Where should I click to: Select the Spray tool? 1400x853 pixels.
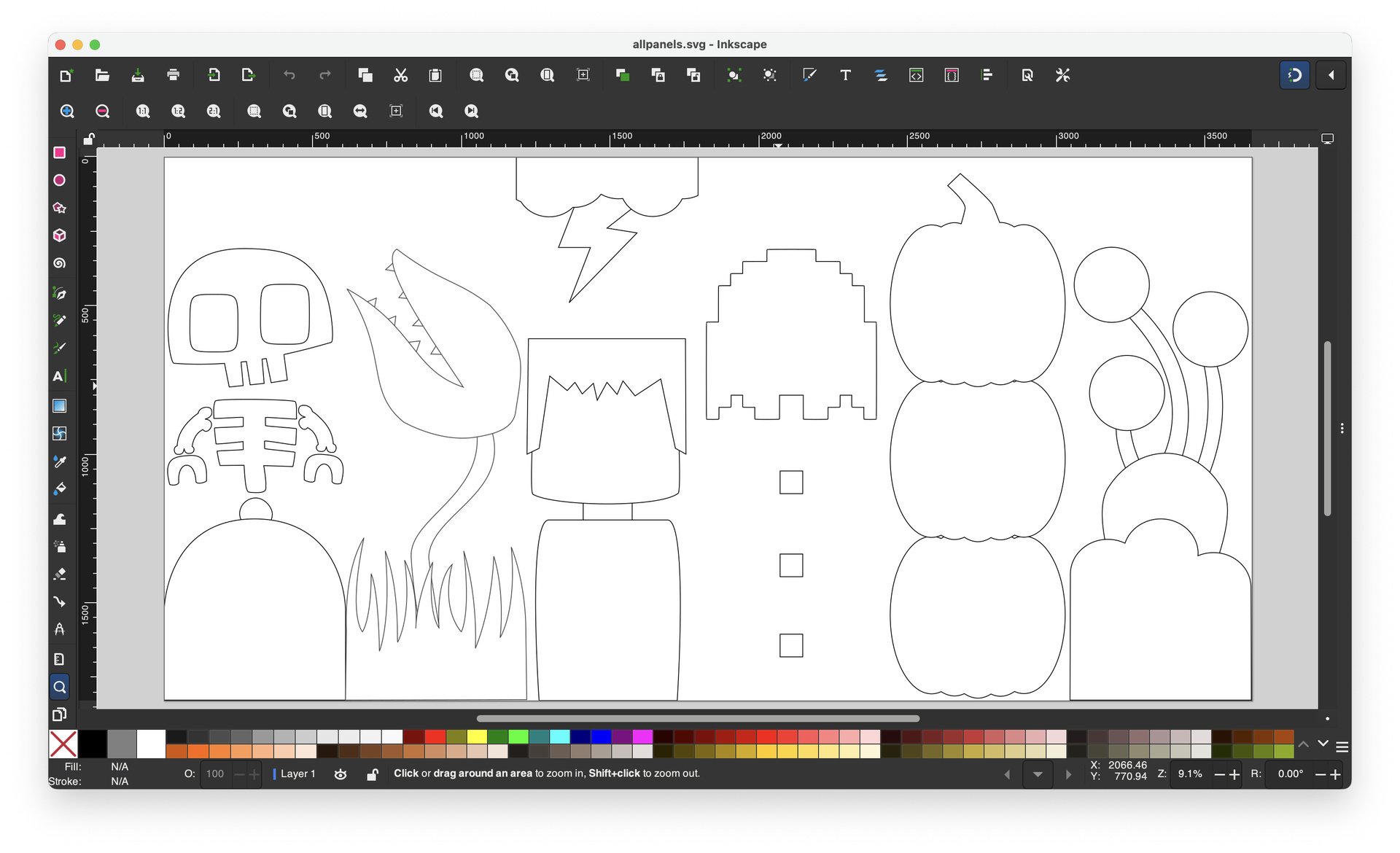60,547
